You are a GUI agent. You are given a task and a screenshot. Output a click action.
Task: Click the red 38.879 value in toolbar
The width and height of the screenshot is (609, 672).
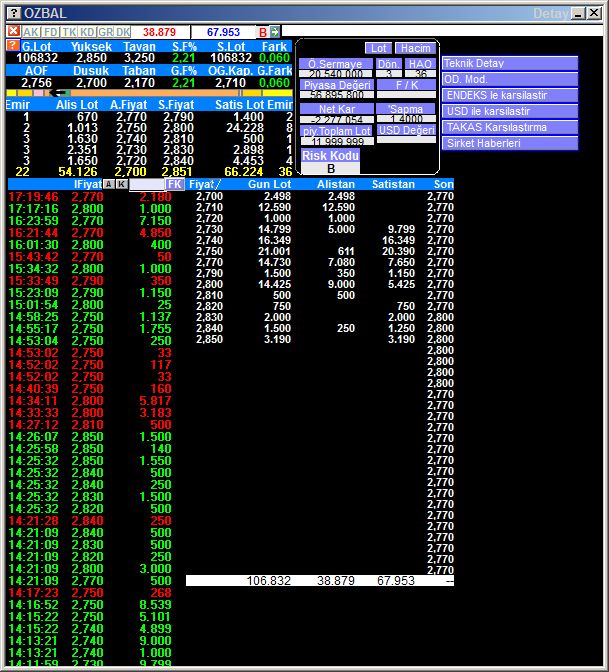[x=159, y=32]
